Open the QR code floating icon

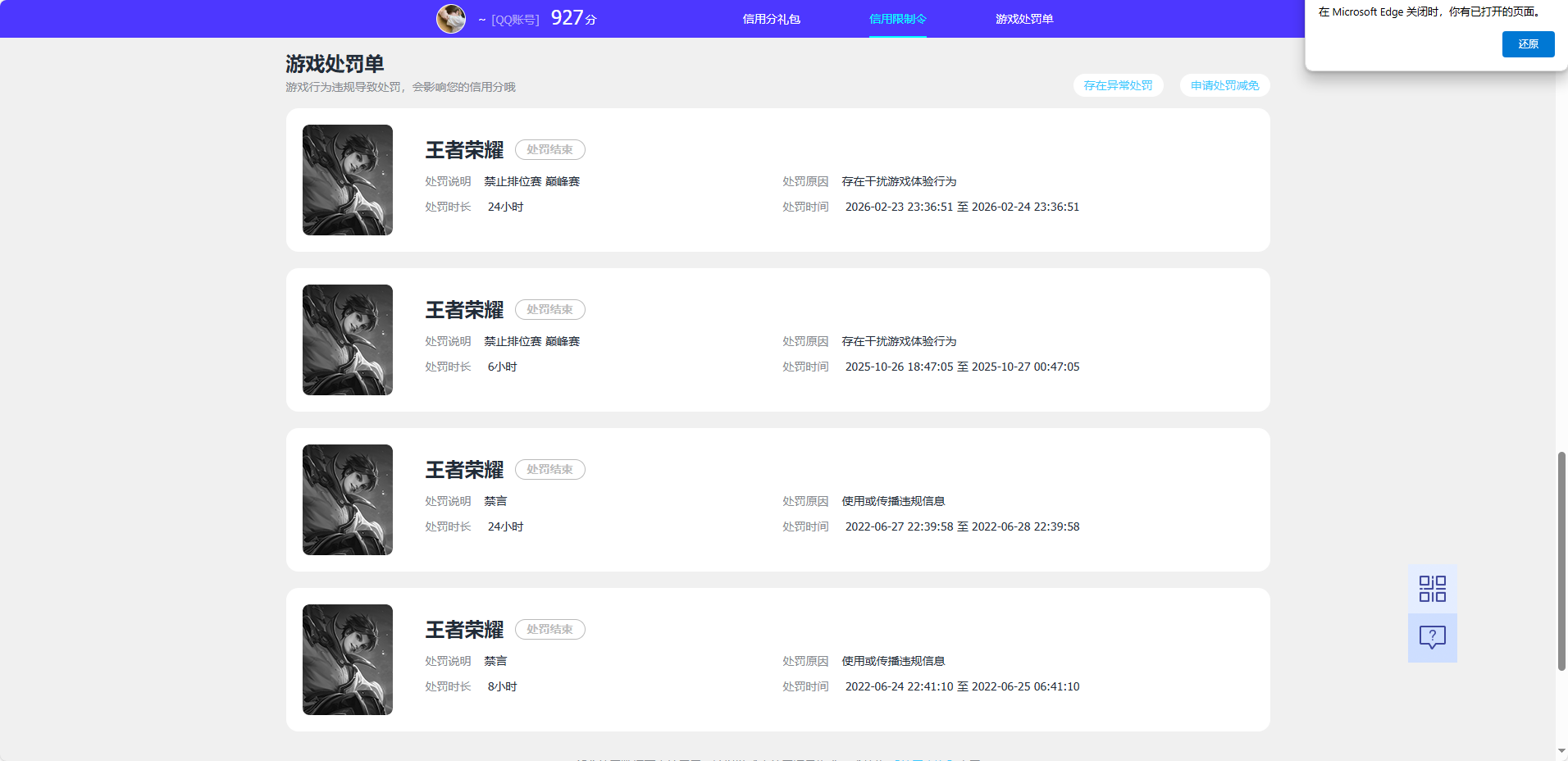point(1432,589)
